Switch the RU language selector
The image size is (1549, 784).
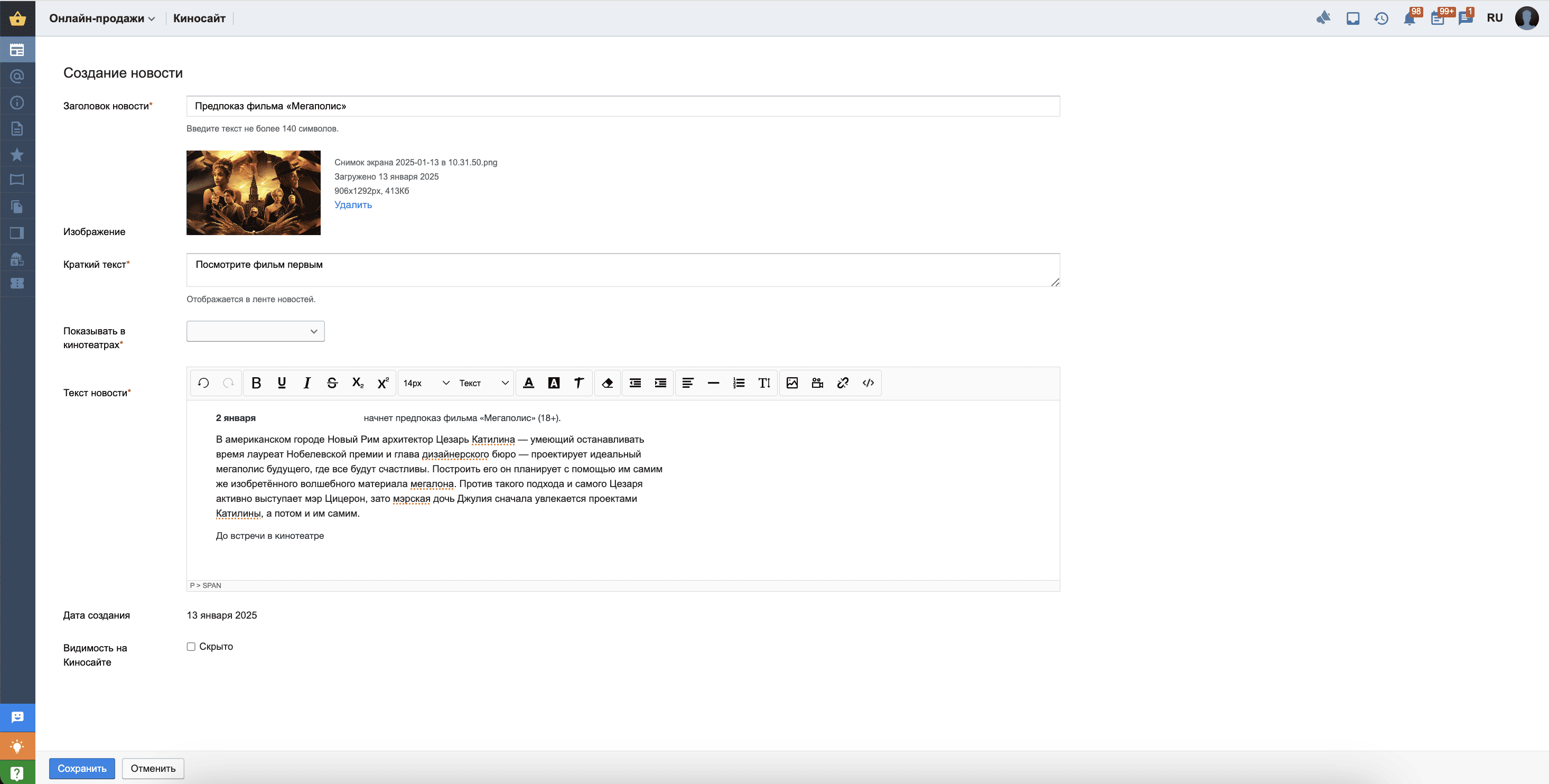[1495, 18]
